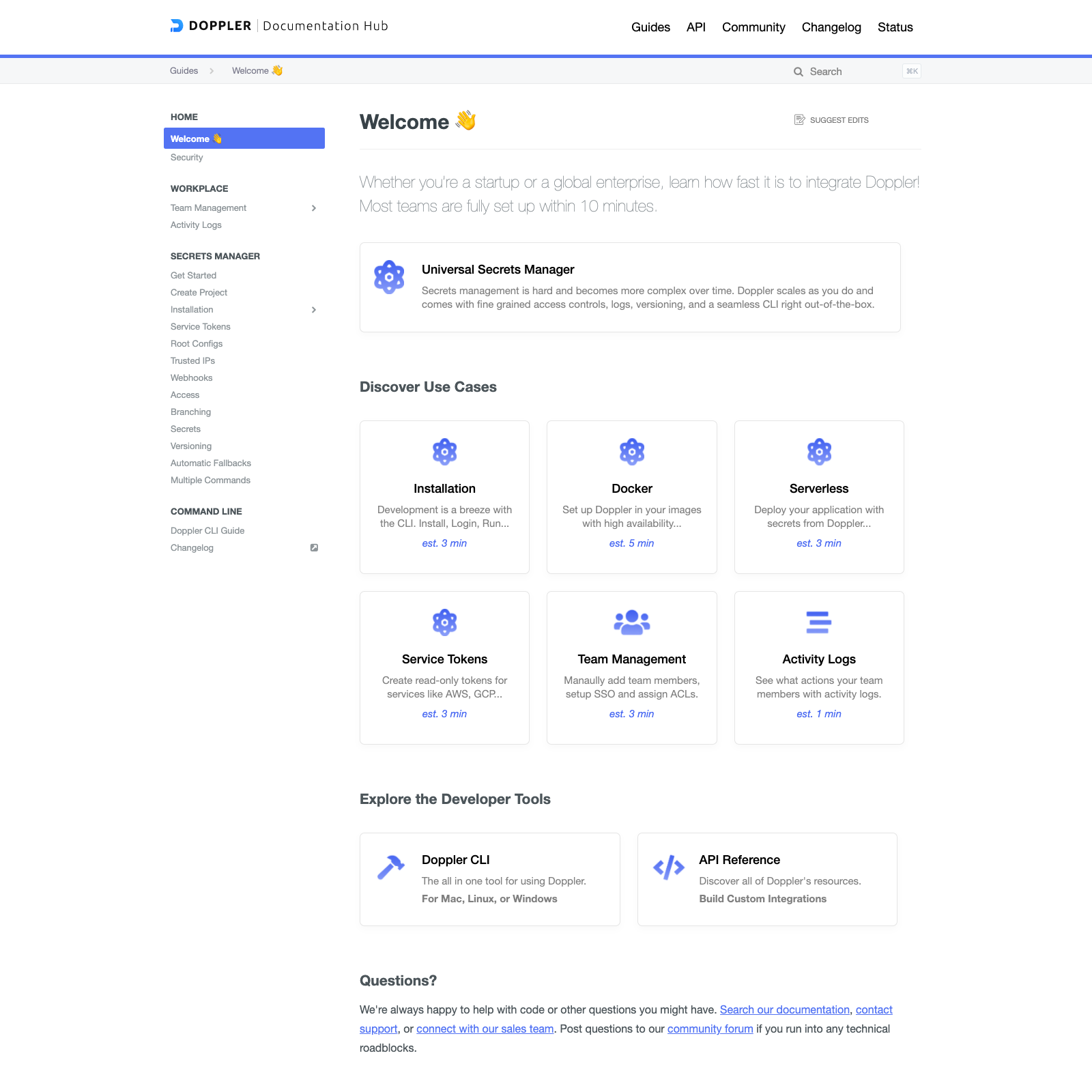
Task: Open the Create Project sidebar page
Action: tap(199, 293)
